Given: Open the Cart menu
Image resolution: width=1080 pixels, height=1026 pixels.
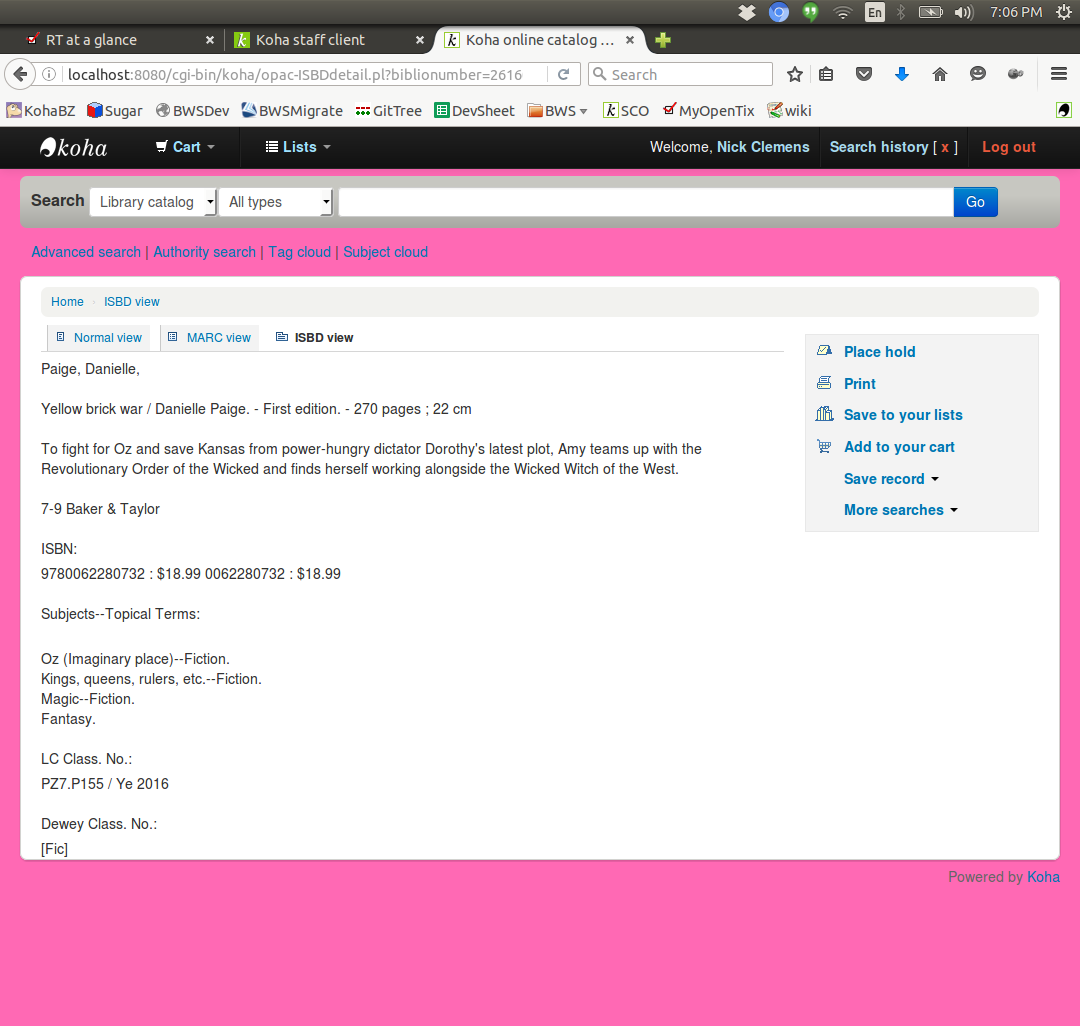Looking at the screenshot, I should pos(186,147).
